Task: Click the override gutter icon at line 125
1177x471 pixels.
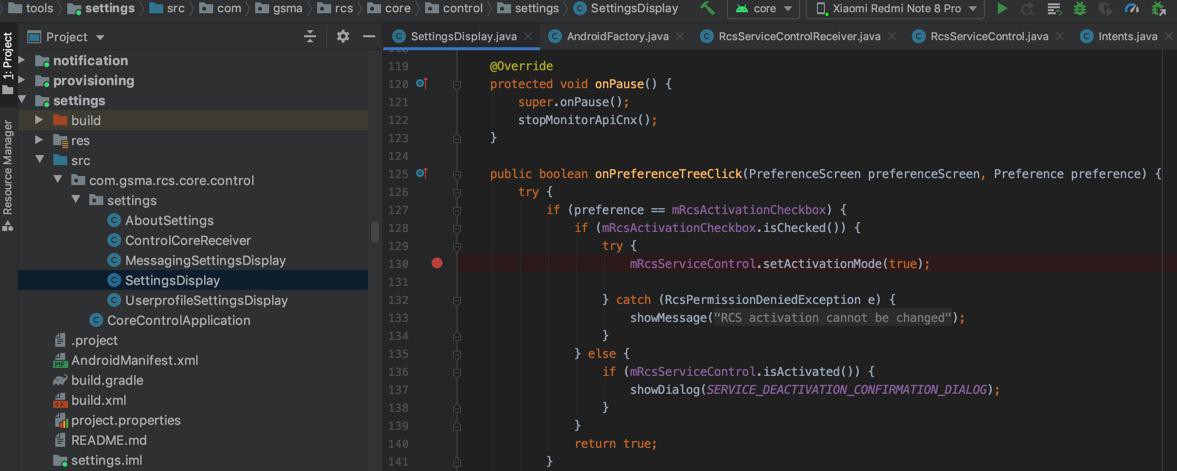Action: [421, 174]
